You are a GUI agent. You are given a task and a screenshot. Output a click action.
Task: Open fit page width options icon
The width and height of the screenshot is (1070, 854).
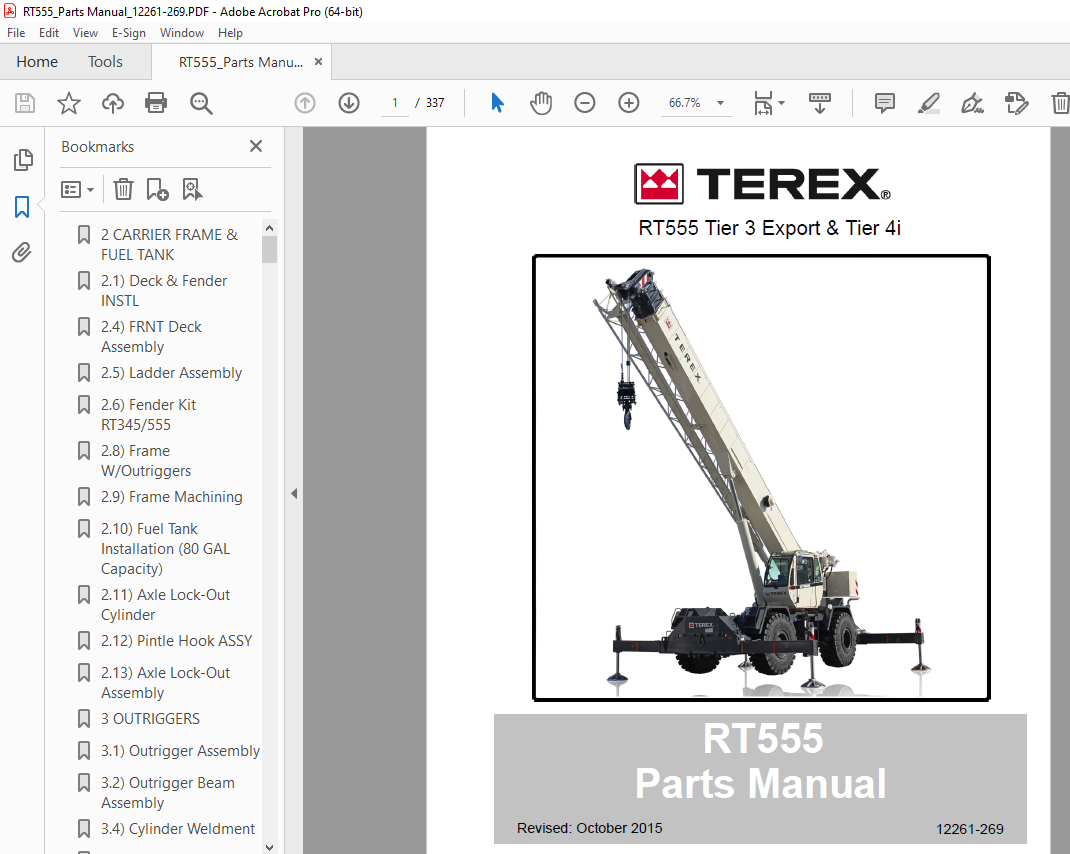763,103
